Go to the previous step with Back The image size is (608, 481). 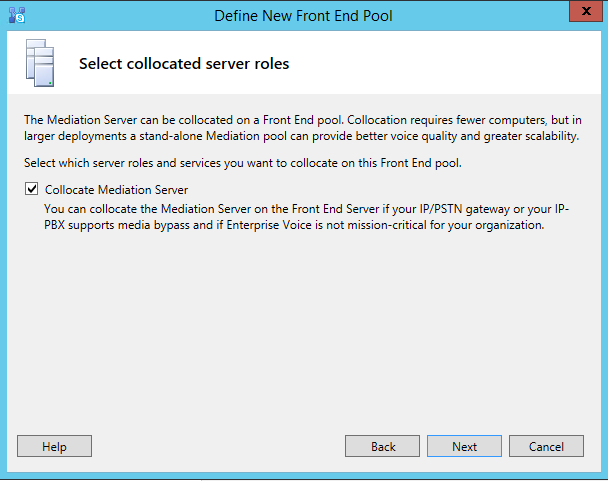point(383,447)
